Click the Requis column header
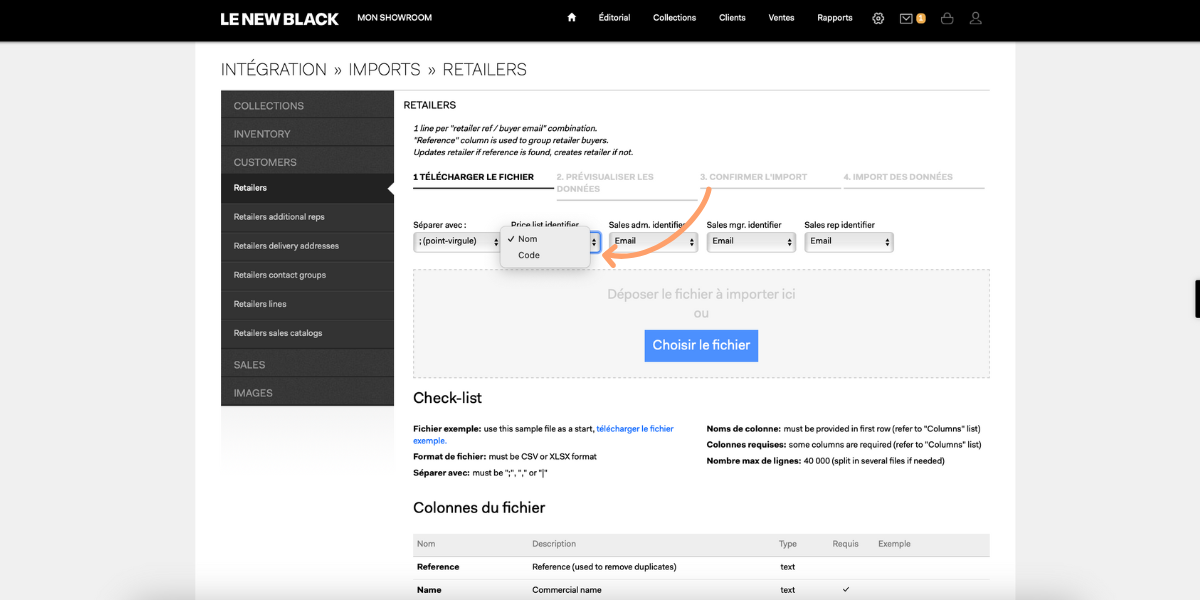This screenshot has width=1200, height=600. coord(846,544)
